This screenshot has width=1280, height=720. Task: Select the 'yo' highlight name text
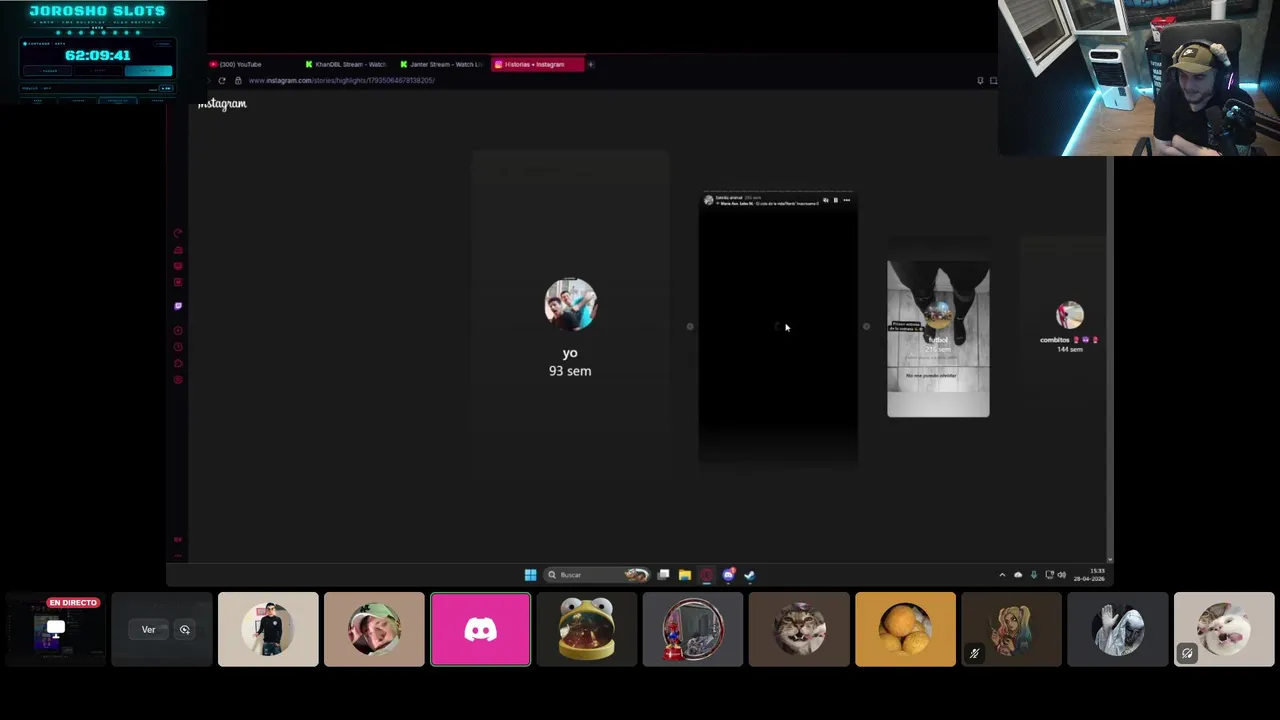pos(570,353)
